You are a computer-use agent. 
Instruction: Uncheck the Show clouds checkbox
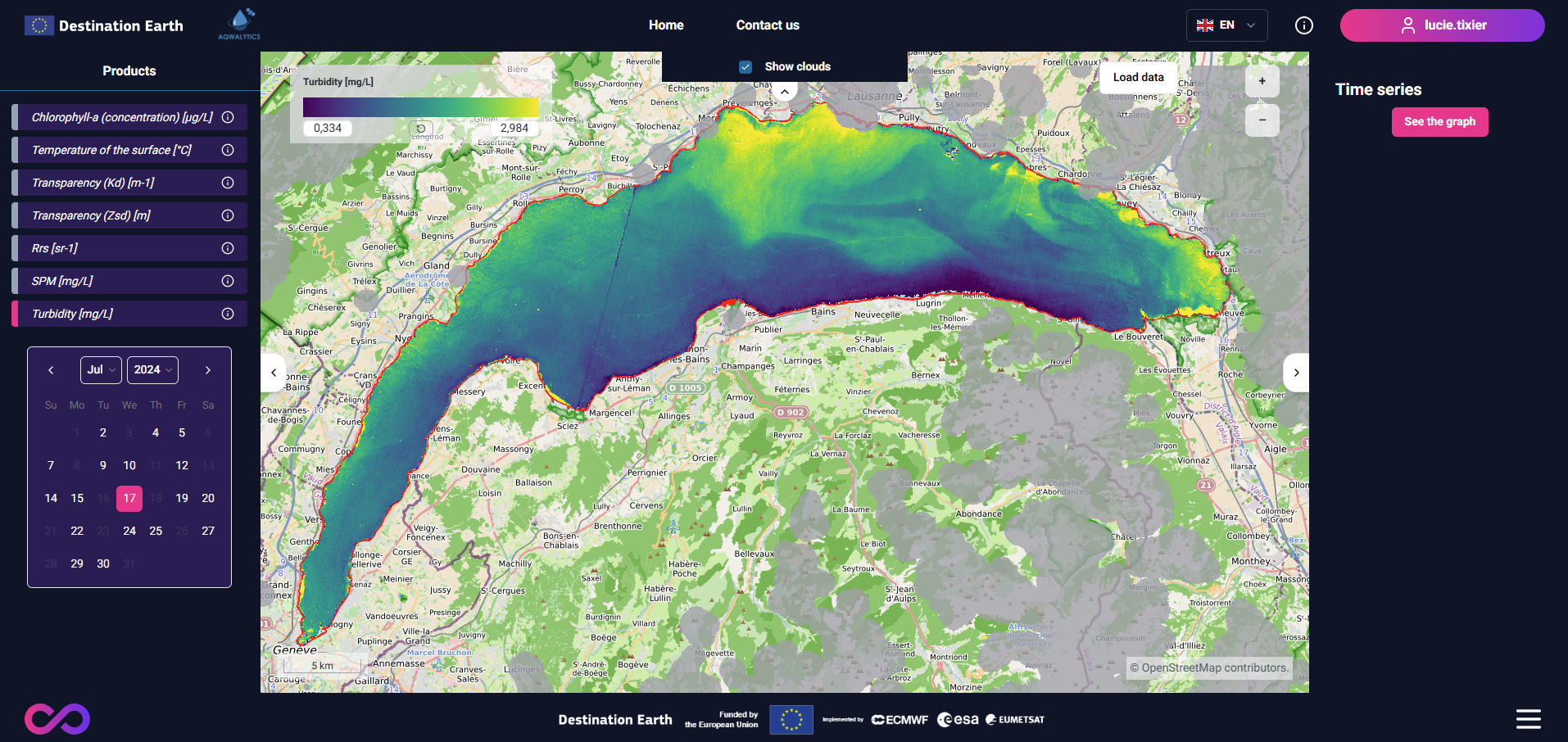coord(745,67)
